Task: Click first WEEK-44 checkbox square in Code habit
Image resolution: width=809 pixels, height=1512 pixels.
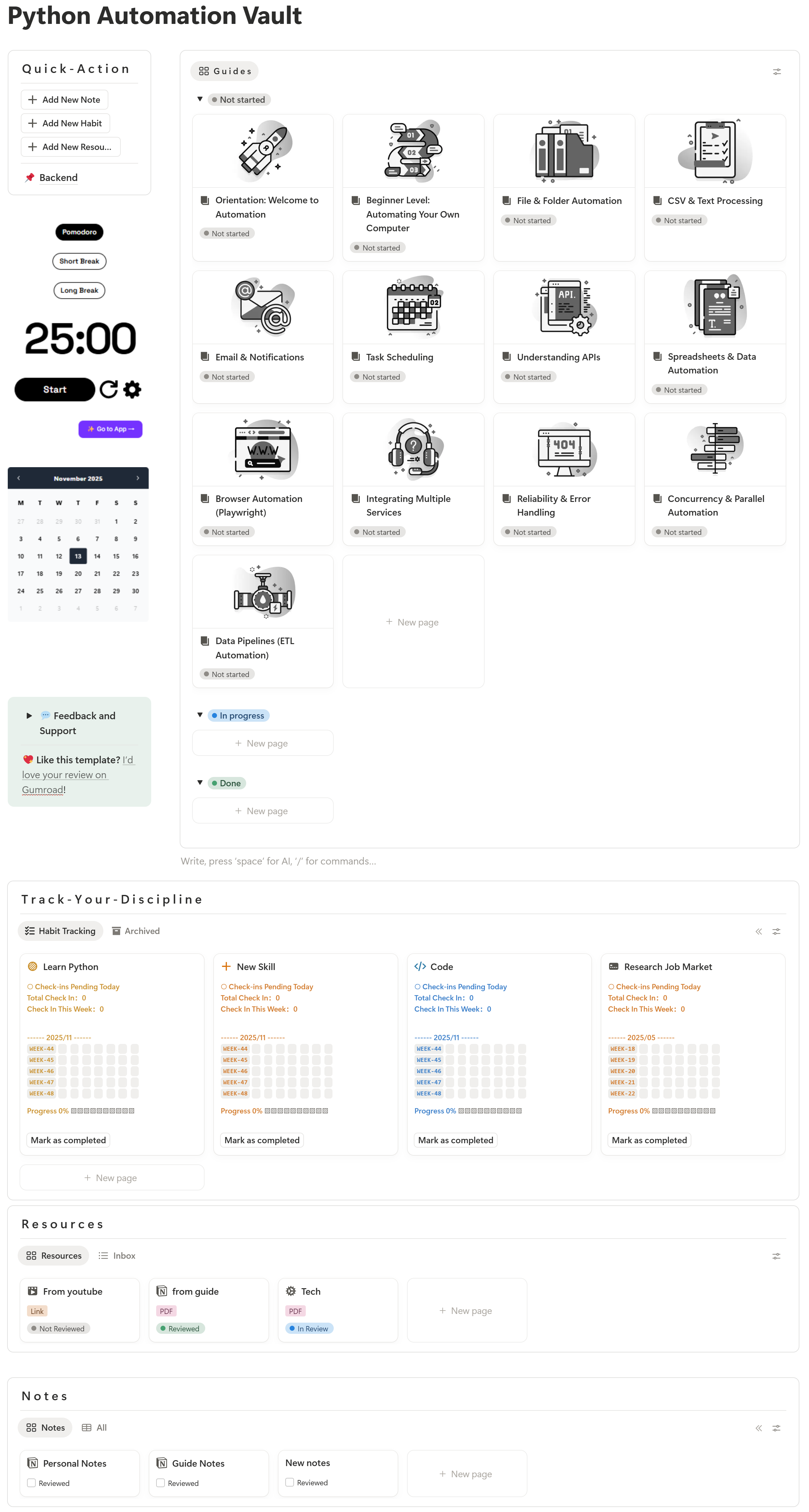Action: 450,1048
